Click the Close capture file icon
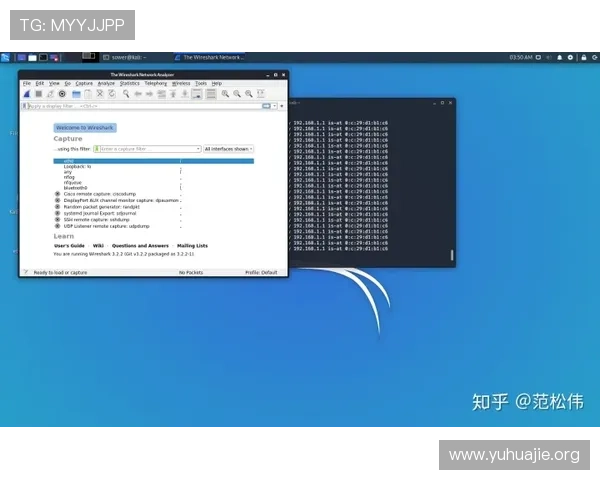This screenshot has width=600, height=480. (x=100, y=94)
